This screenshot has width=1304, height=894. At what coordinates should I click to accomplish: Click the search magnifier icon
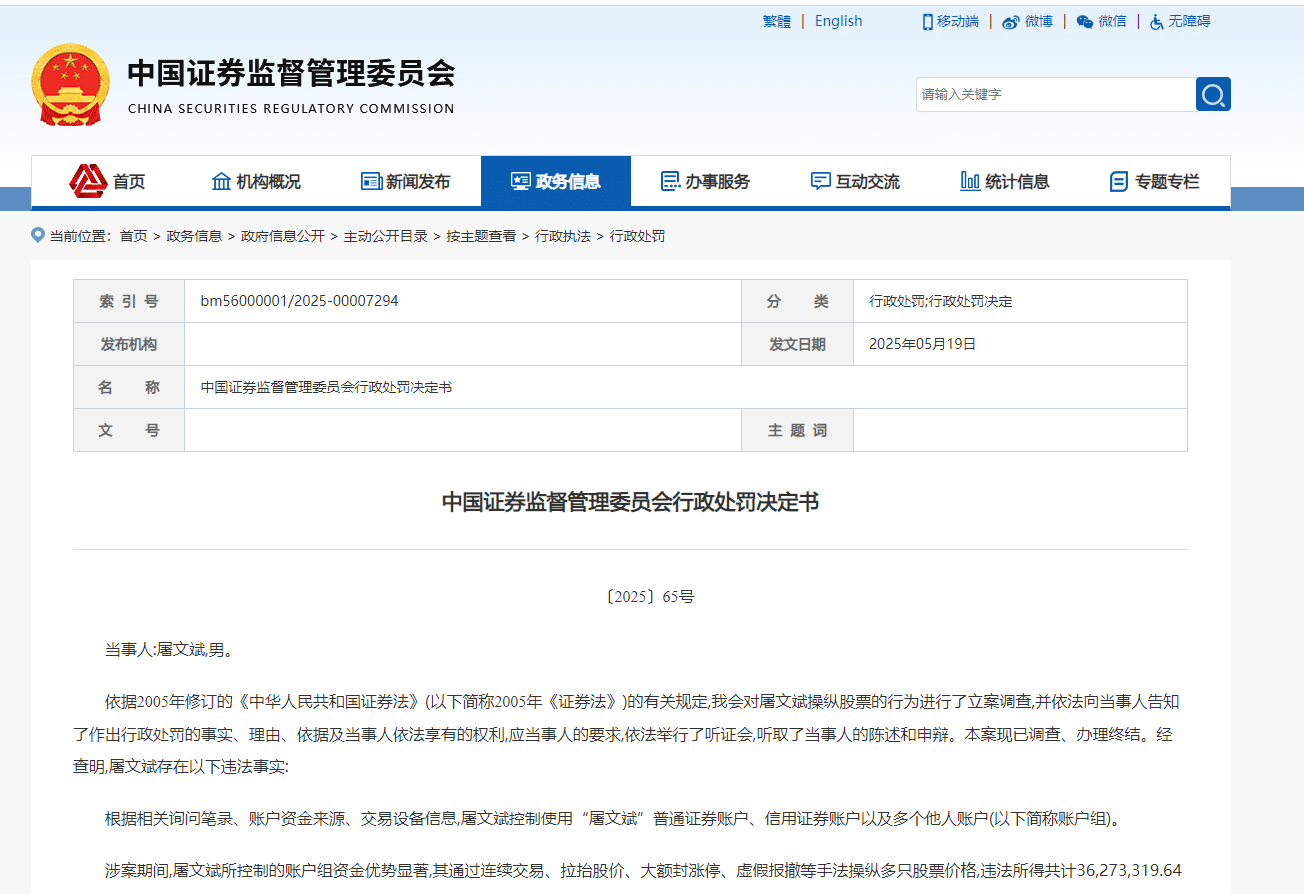click(x=1213, y=94)
